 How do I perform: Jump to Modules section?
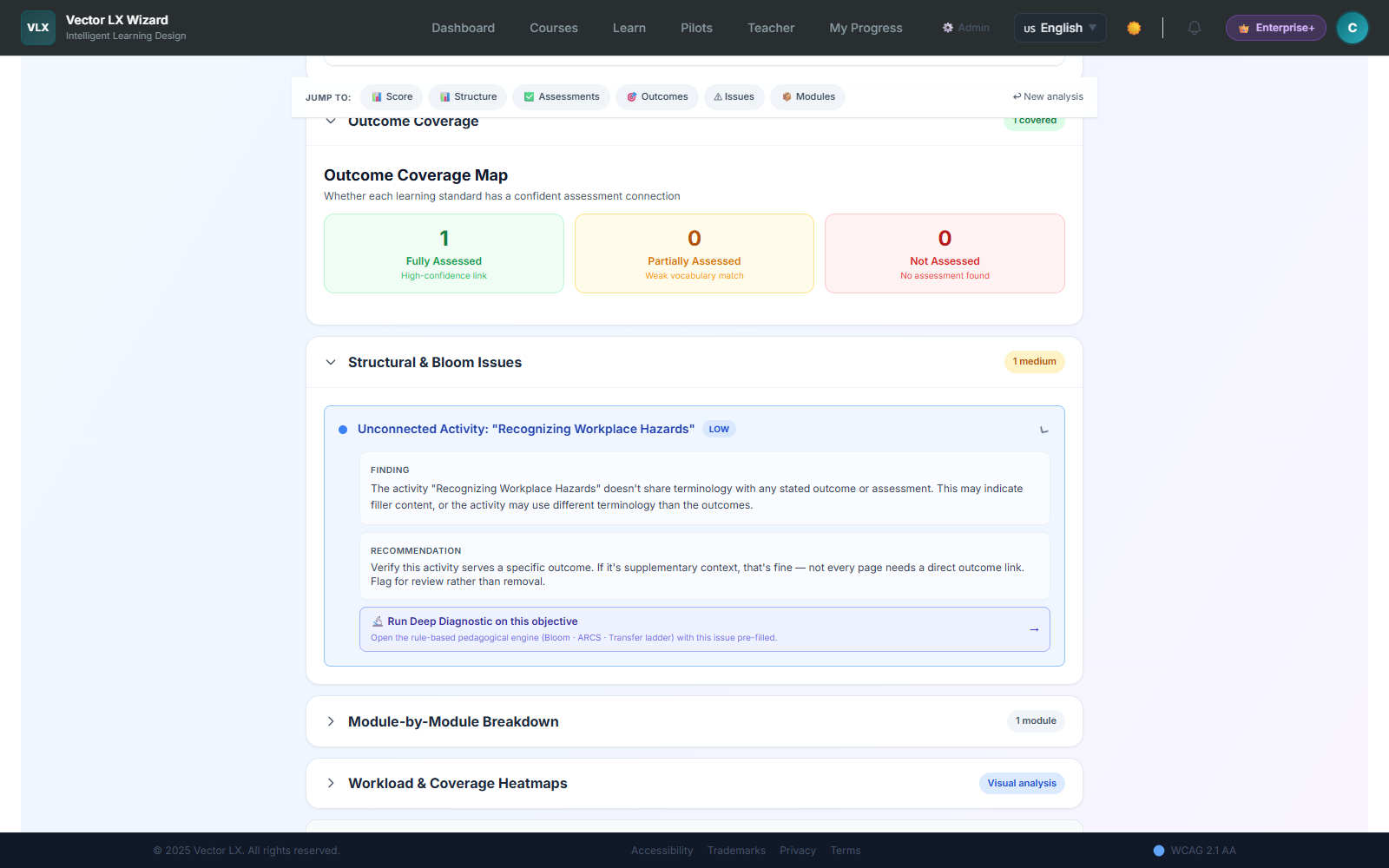click(x=807, y=97)
